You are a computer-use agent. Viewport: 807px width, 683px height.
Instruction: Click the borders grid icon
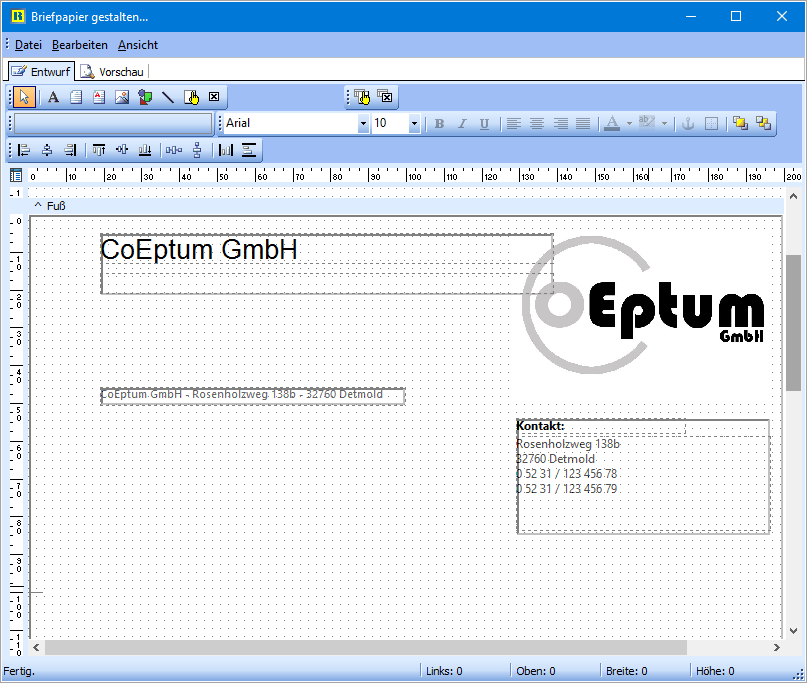711,124
